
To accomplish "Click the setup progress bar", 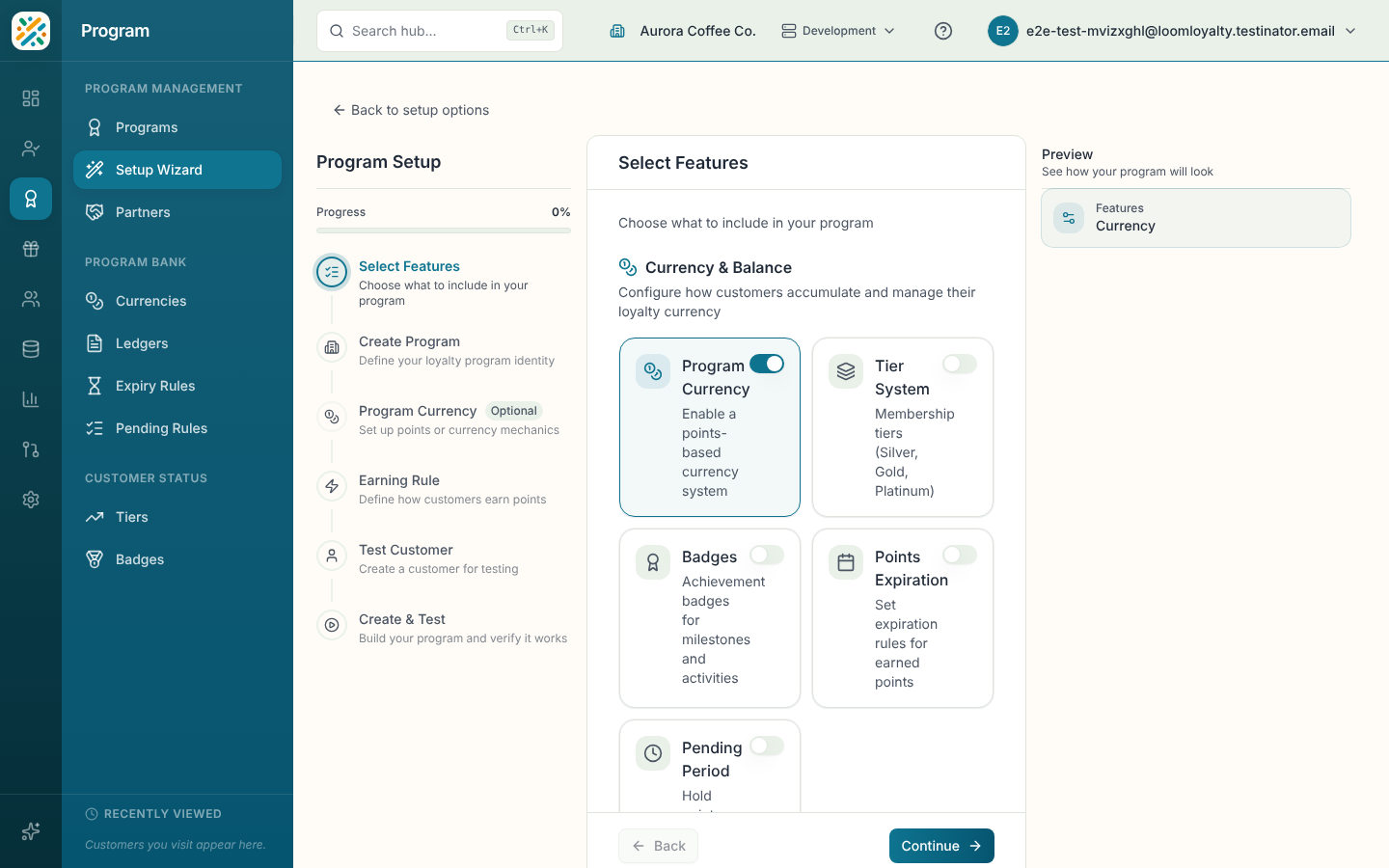I will click(x=444, y=231).
